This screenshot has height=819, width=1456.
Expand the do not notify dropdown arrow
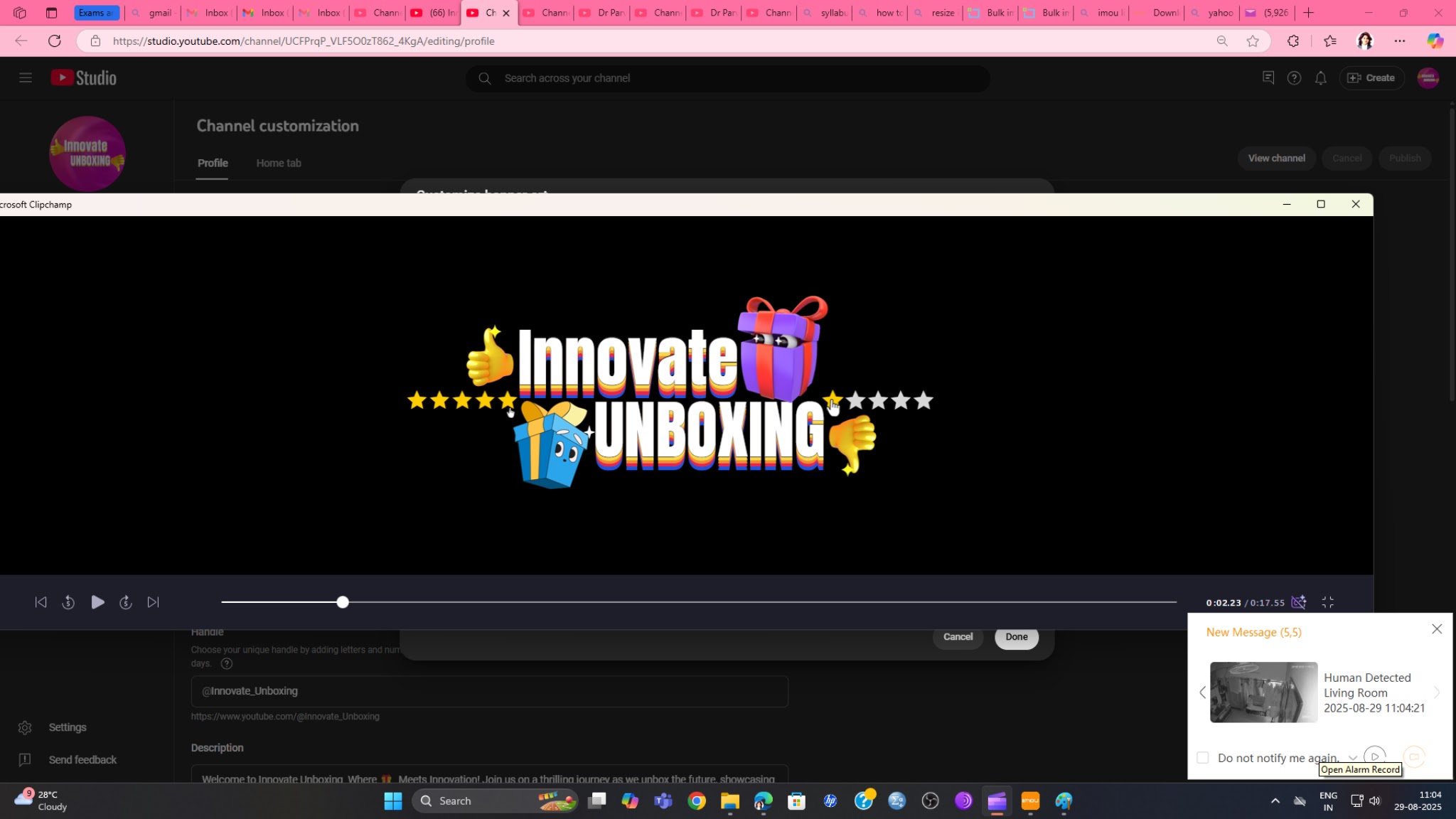coord(1352,758)
